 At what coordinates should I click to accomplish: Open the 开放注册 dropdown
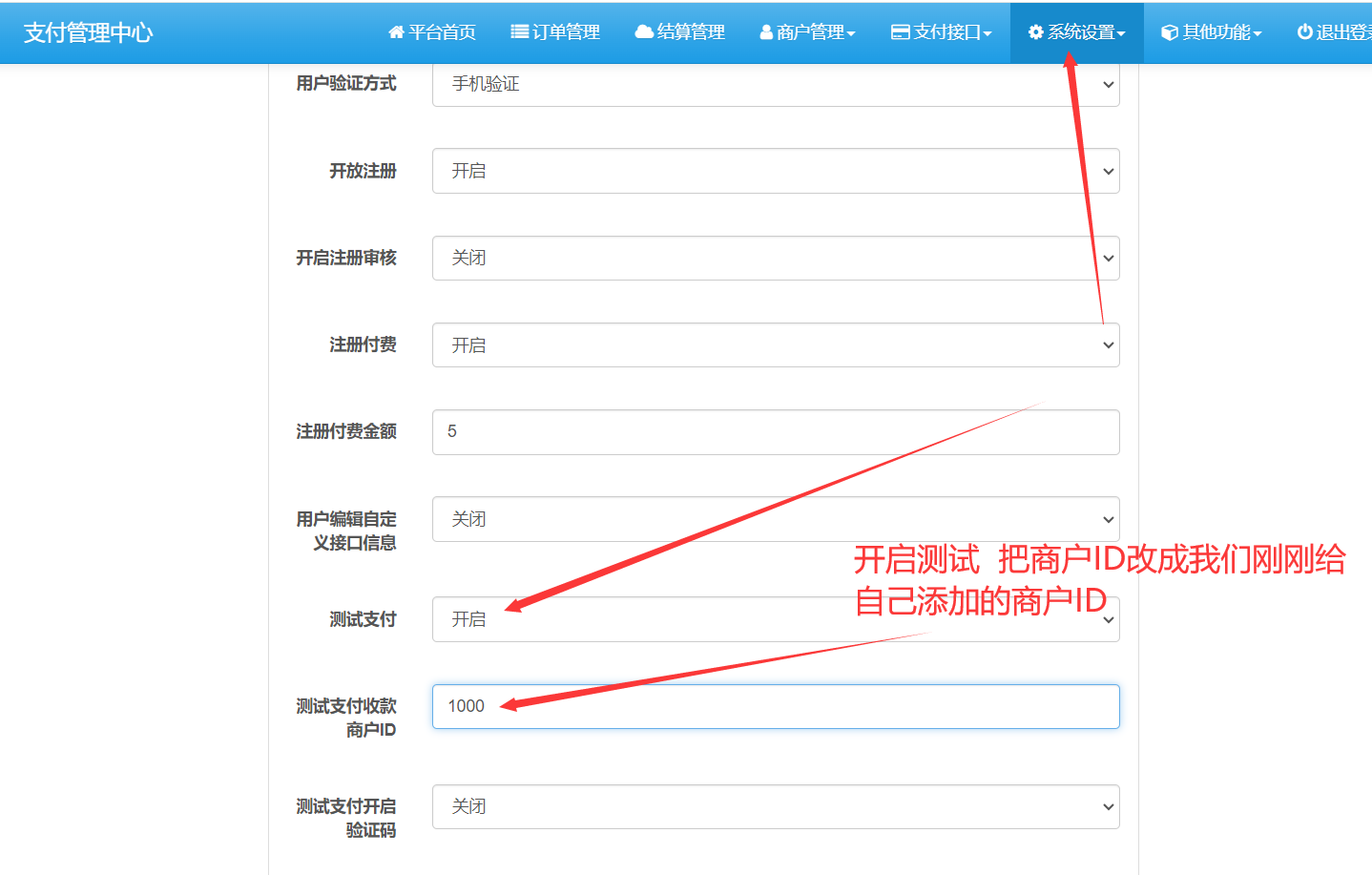776,171
